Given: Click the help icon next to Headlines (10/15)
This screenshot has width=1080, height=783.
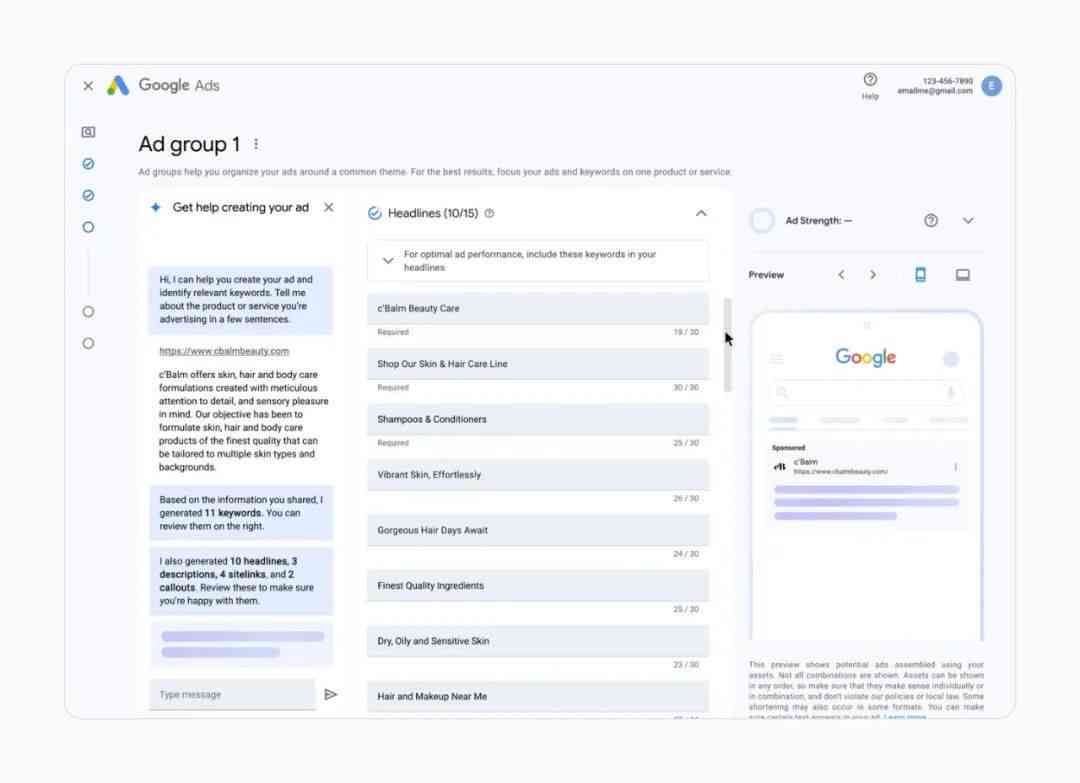Looking at the screenshot, I should tap(490, 213).
